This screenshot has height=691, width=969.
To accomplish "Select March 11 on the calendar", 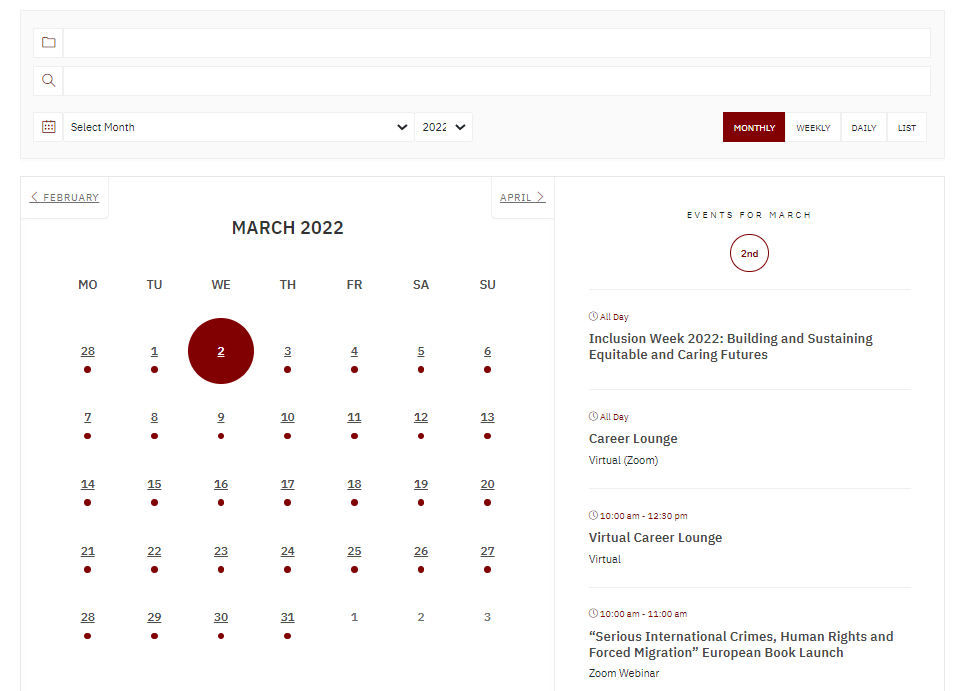I will [354, 418].
